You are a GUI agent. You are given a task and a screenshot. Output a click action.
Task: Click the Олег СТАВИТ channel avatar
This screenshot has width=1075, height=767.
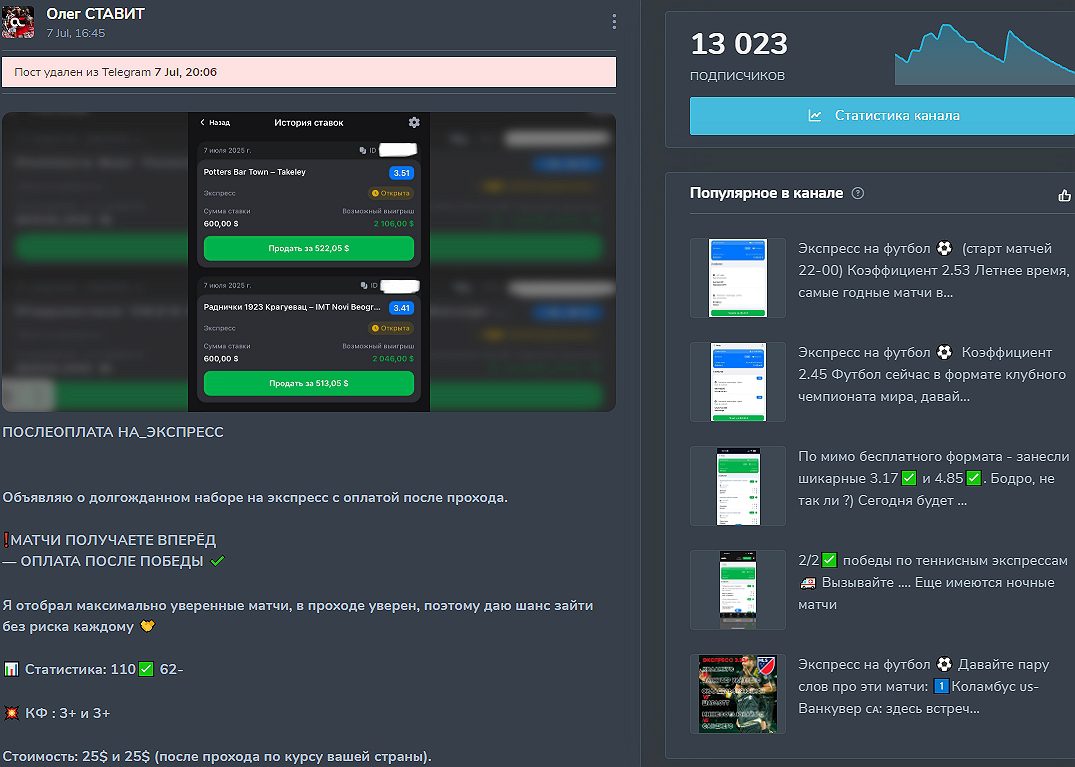(19, 22)
